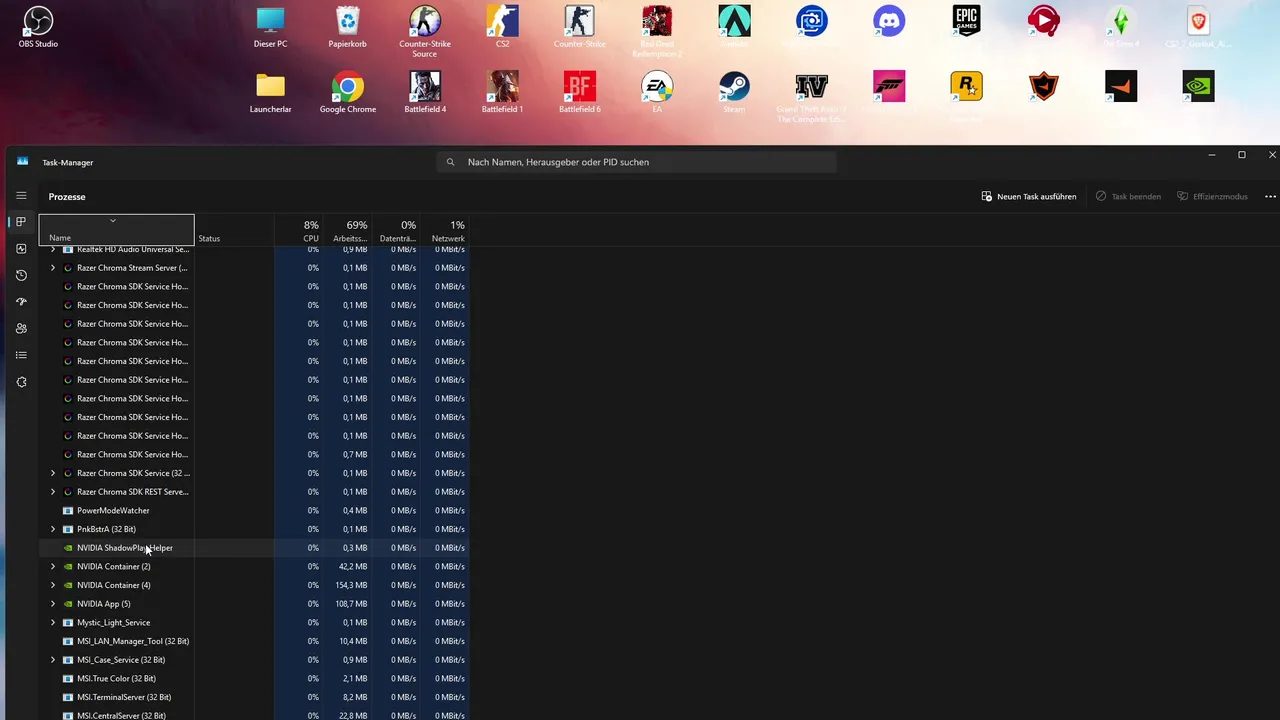Image resolution: width=1280 pixels, height=720 pixels.
Task: Select the MSI_LAN_Manager_Tool (32 Bit) row
Action: [254, 641]
